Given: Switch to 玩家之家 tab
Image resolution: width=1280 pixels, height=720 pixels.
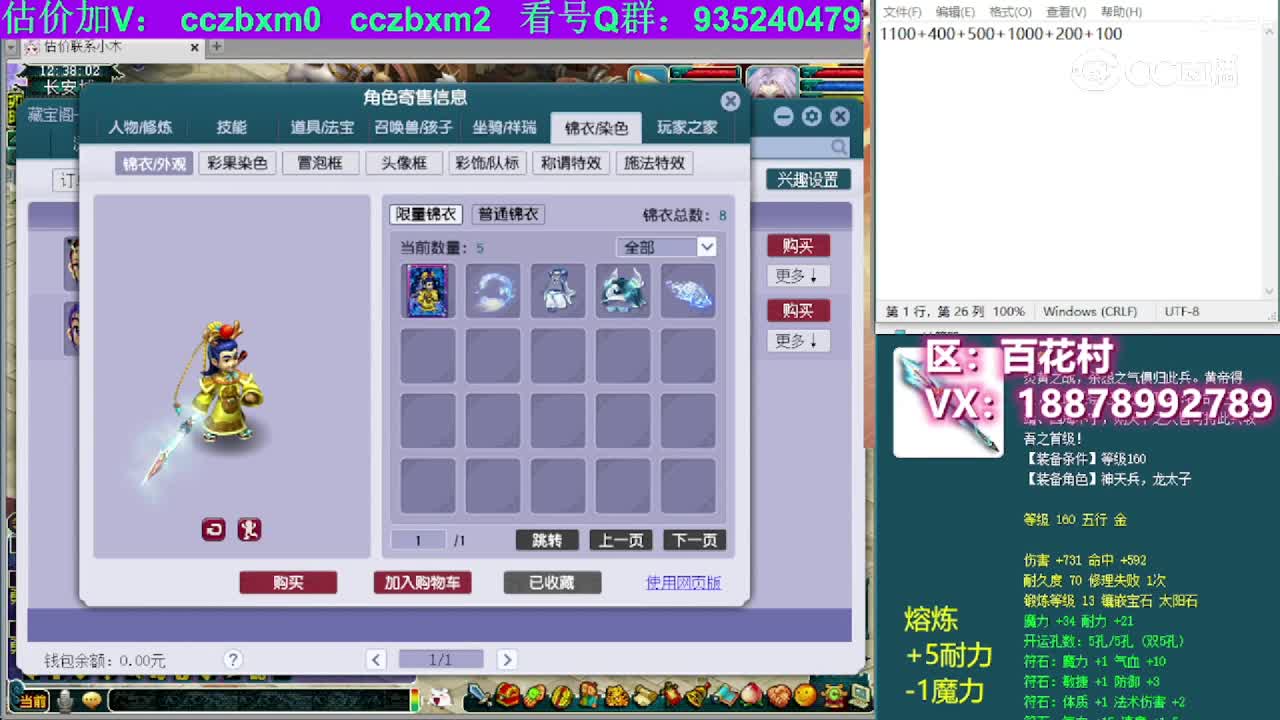Looking at the screenshot, I should click(687, 127).
